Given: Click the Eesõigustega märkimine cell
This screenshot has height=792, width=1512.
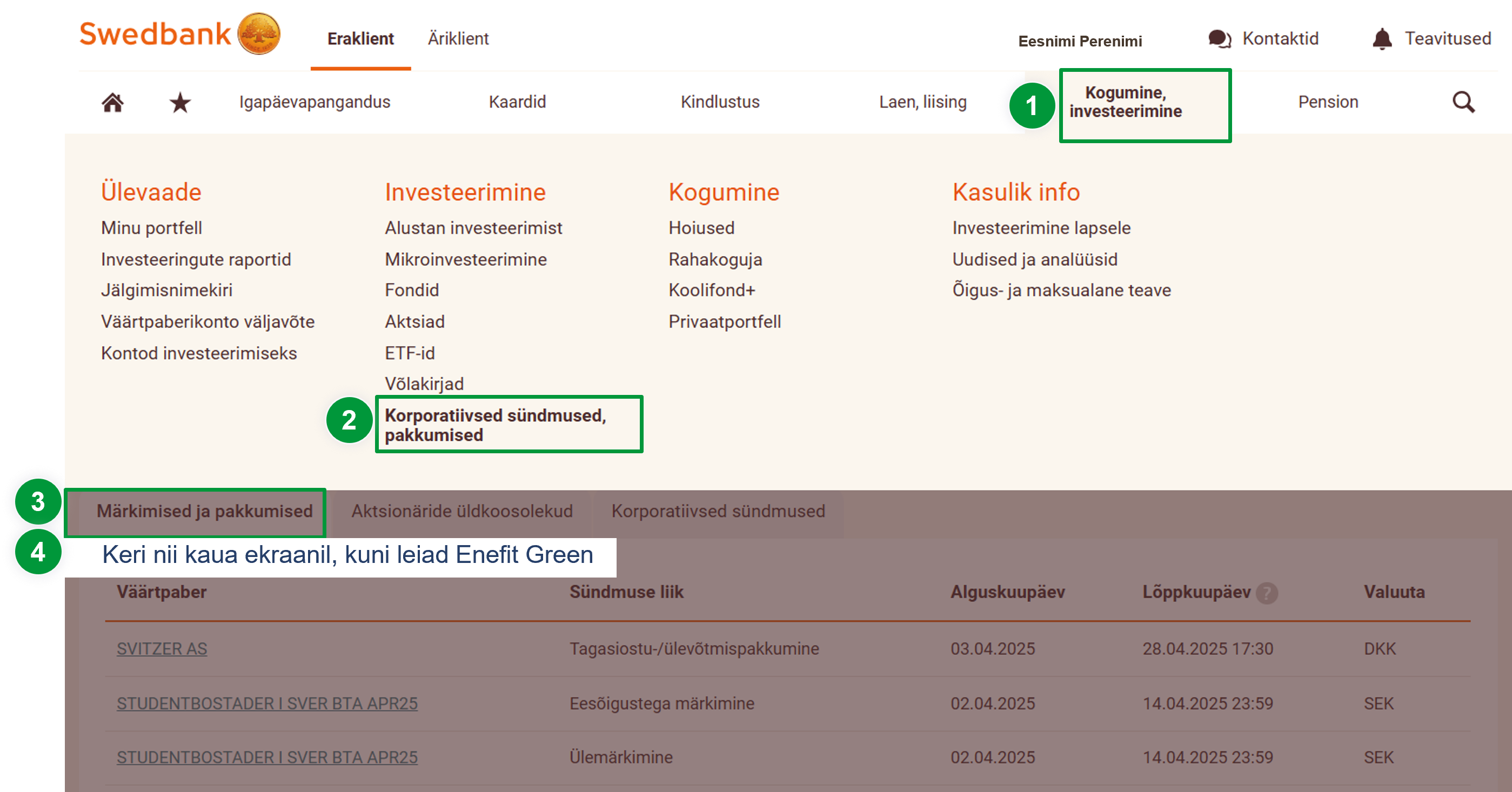Looking at the screenshot, I should [661, 703].
